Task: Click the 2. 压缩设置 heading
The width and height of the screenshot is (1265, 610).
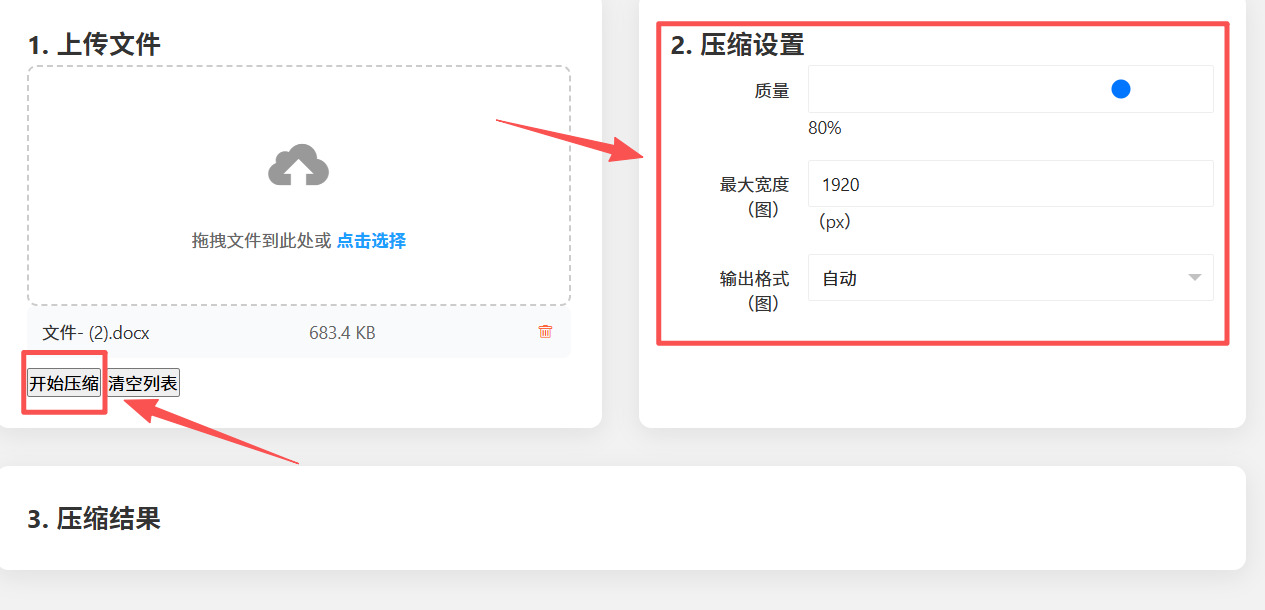Action: click(x=737, y=45)
